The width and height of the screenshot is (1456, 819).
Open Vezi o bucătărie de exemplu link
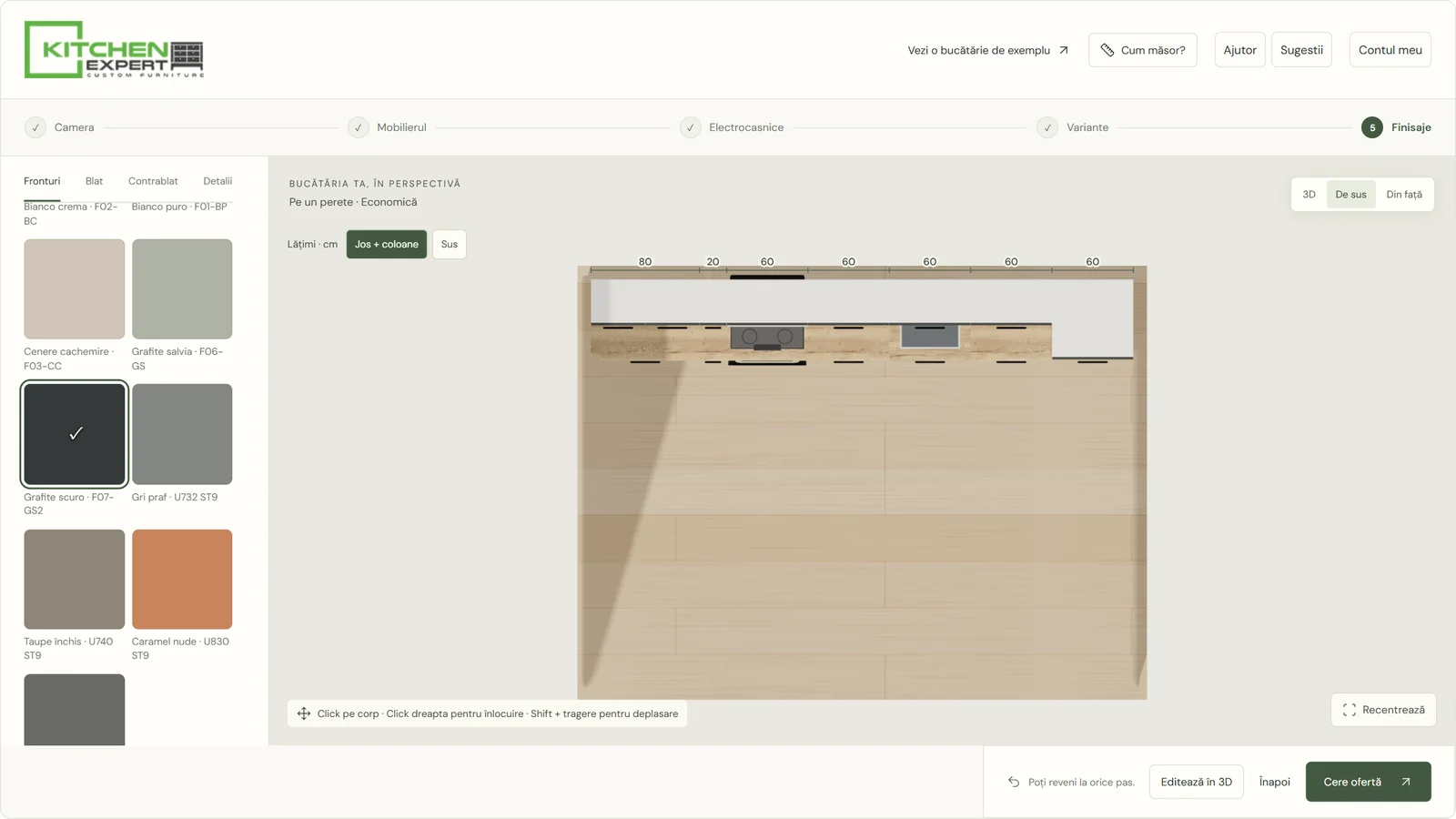987,50
